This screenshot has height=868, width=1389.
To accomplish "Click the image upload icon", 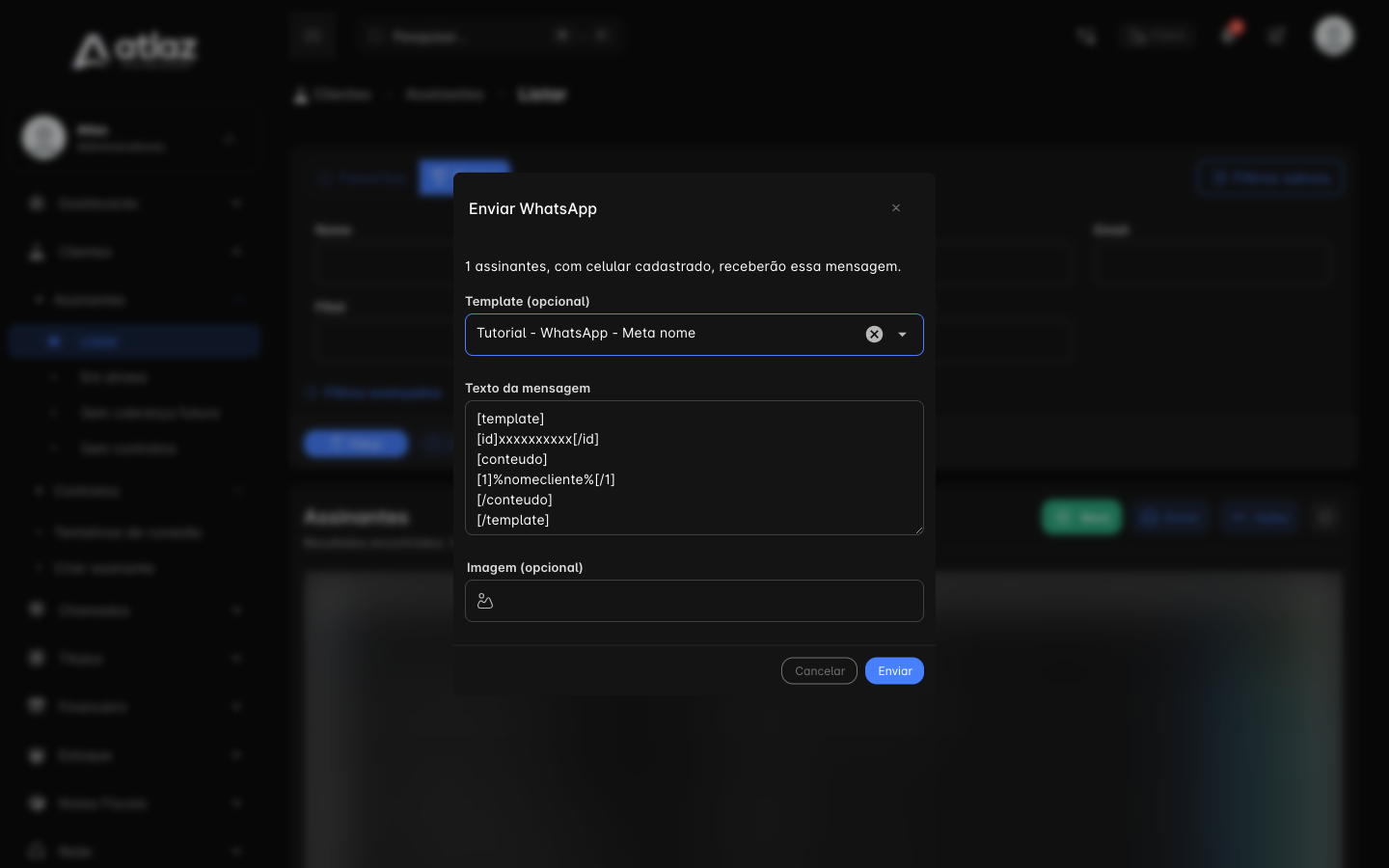I will [485, 601].
